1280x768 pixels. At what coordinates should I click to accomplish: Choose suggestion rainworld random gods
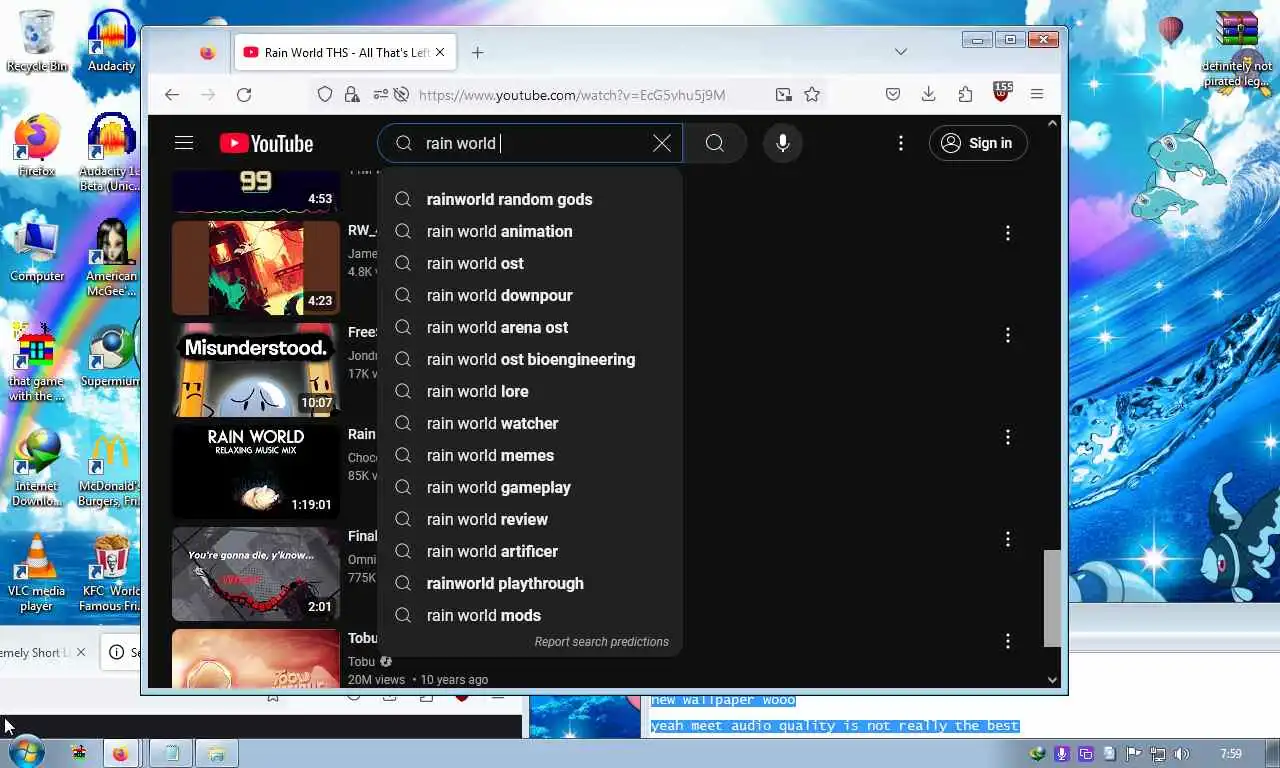coord(530,199)
